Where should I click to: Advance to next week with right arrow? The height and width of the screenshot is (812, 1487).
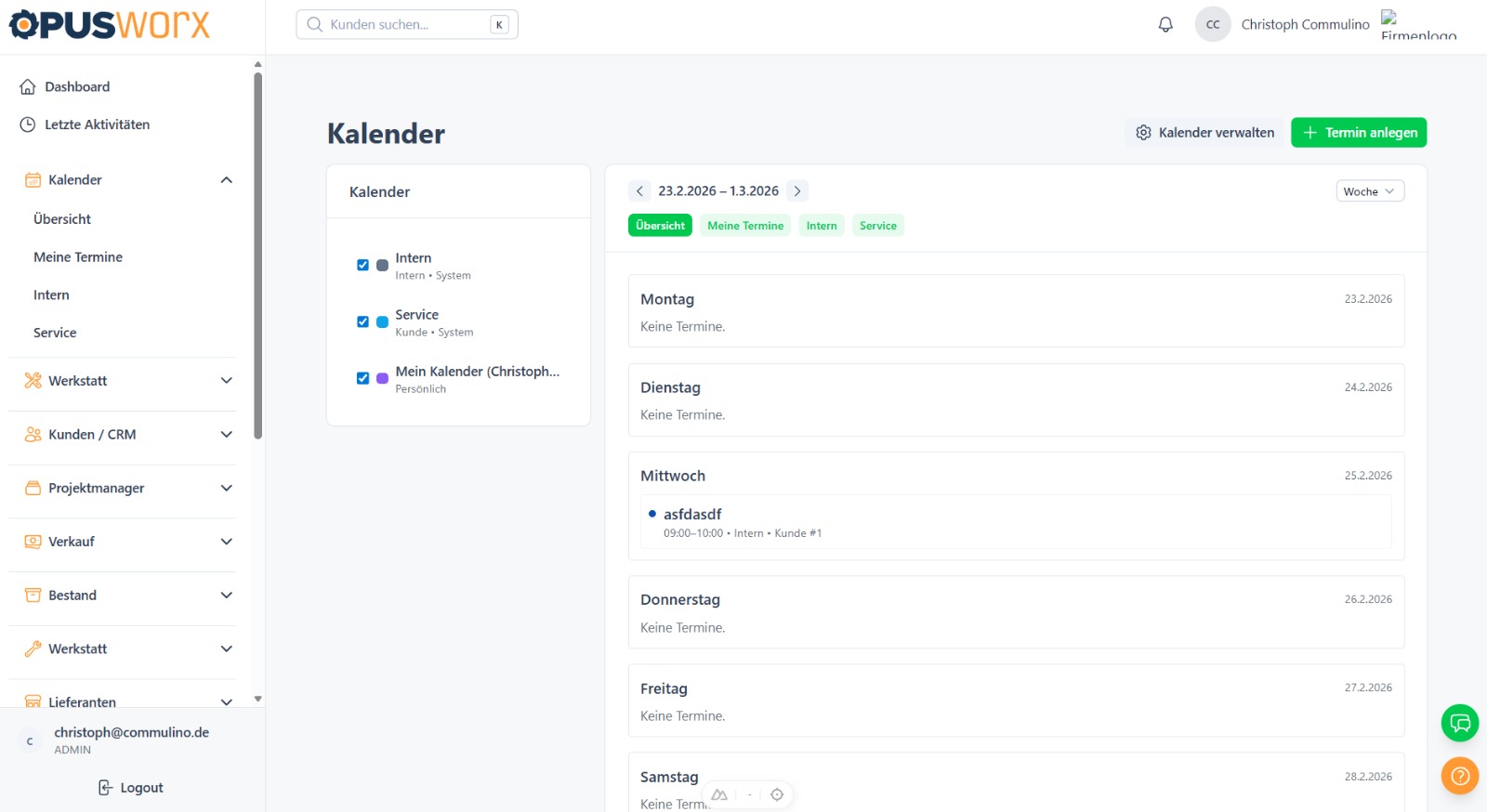point(797,191)
